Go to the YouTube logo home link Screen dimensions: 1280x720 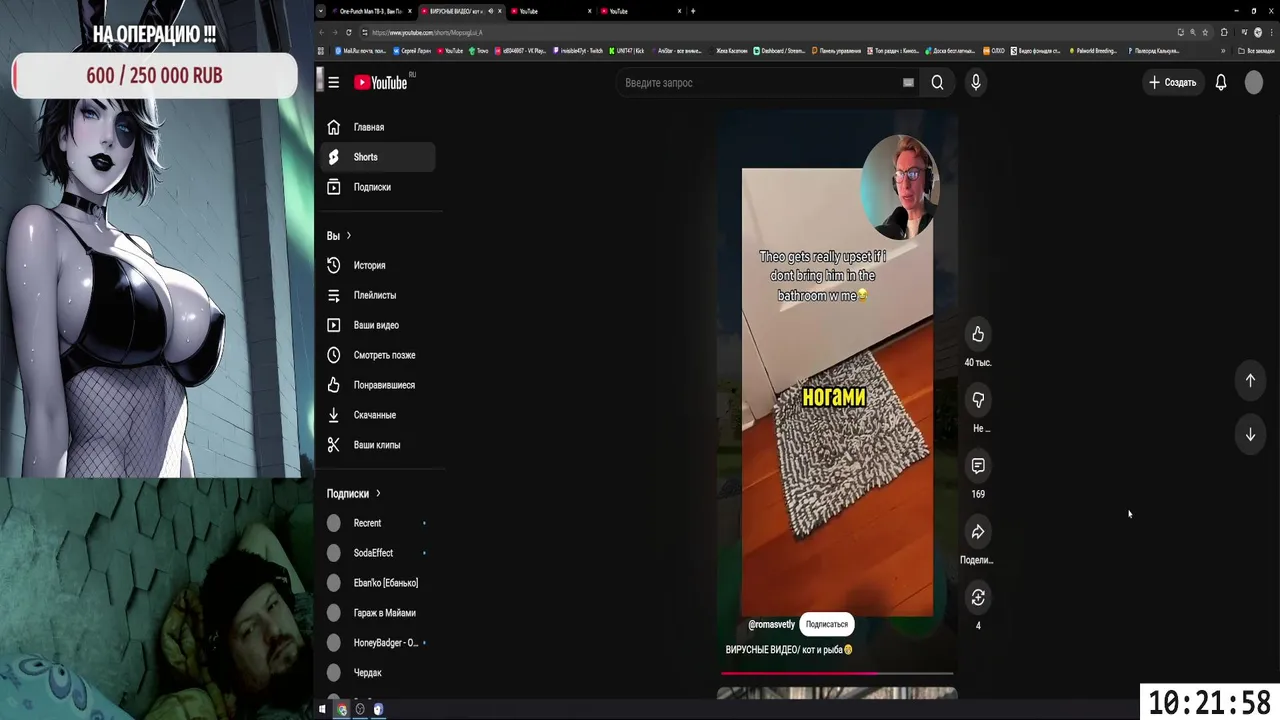pos(381,83)
